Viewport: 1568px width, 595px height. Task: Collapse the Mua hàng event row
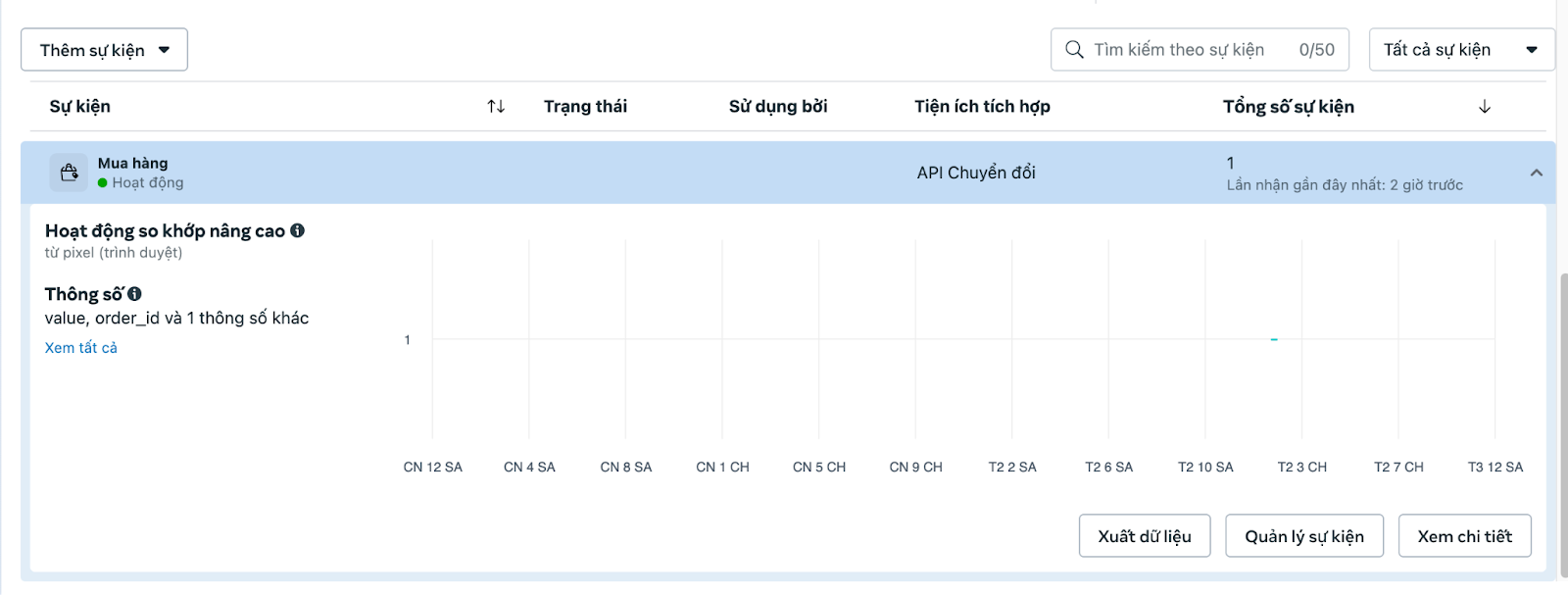point(1536,173)
